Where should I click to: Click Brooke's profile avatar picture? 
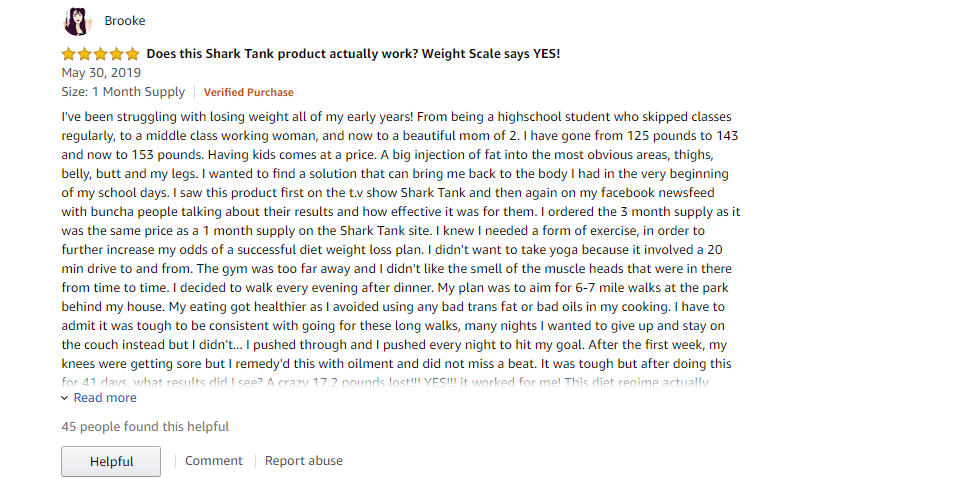[76, 21]
